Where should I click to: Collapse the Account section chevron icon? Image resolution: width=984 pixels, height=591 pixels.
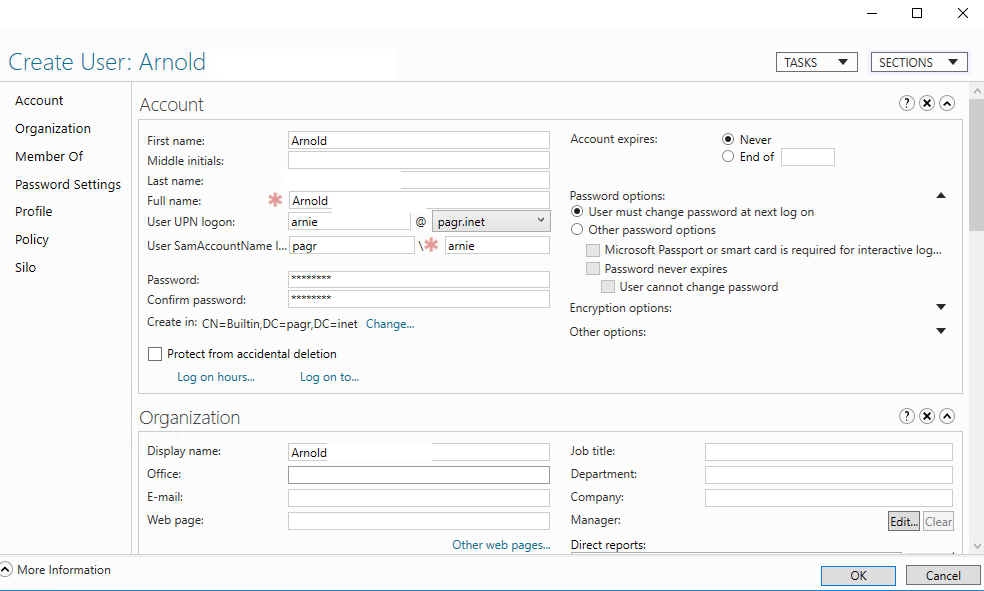(947, 103)
